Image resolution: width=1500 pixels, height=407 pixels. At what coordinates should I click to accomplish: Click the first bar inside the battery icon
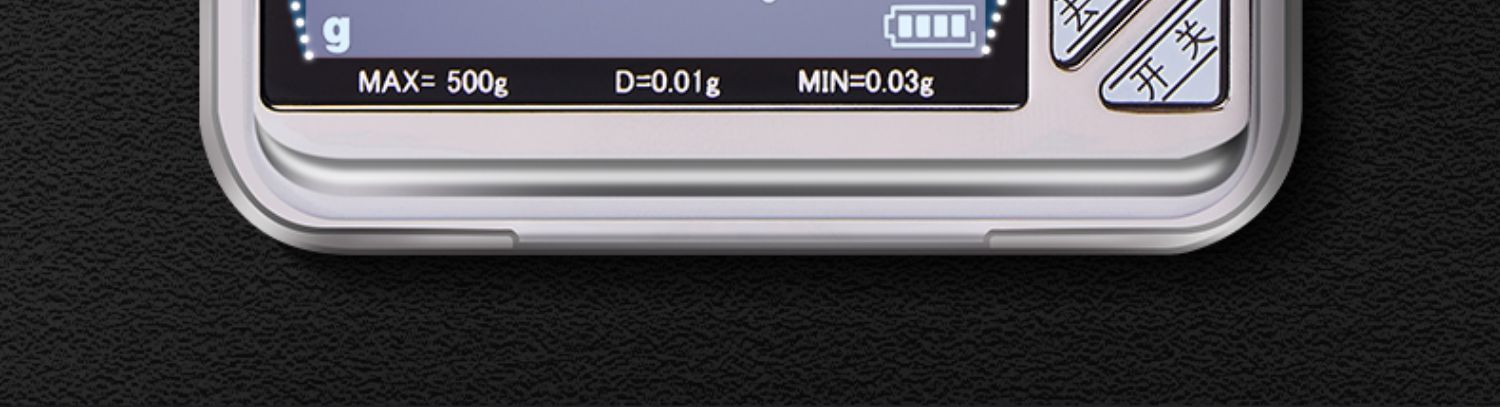[x=903, y=27]
